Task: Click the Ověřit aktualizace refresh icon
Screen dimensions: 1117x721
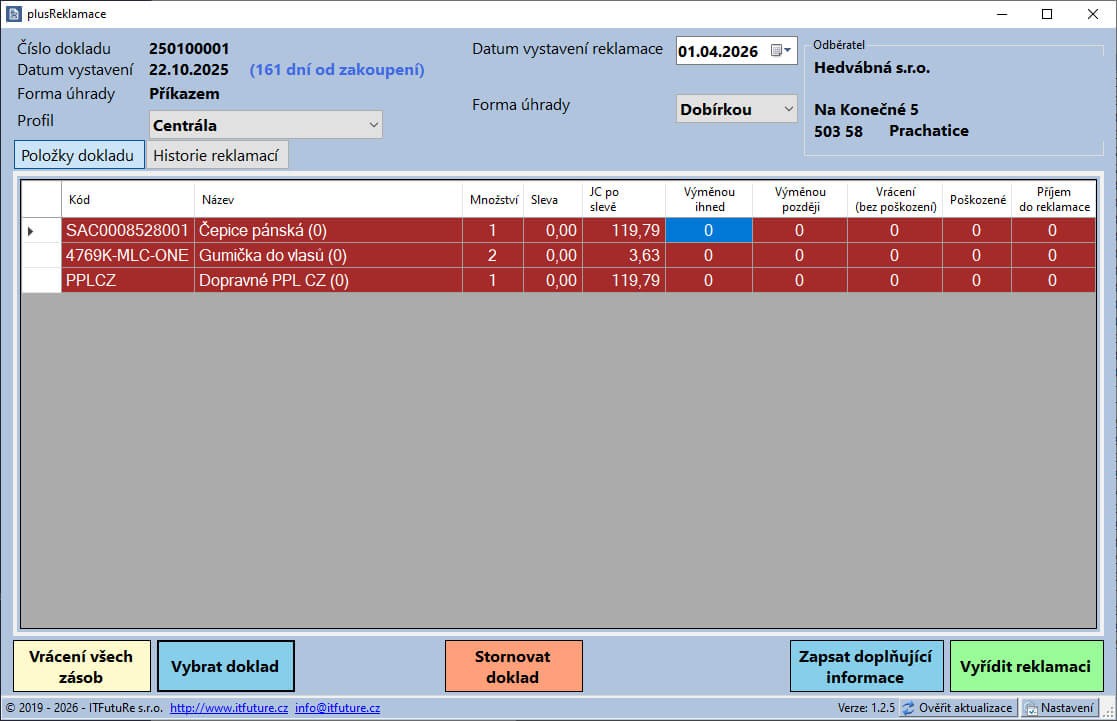Action: point(907,708)
